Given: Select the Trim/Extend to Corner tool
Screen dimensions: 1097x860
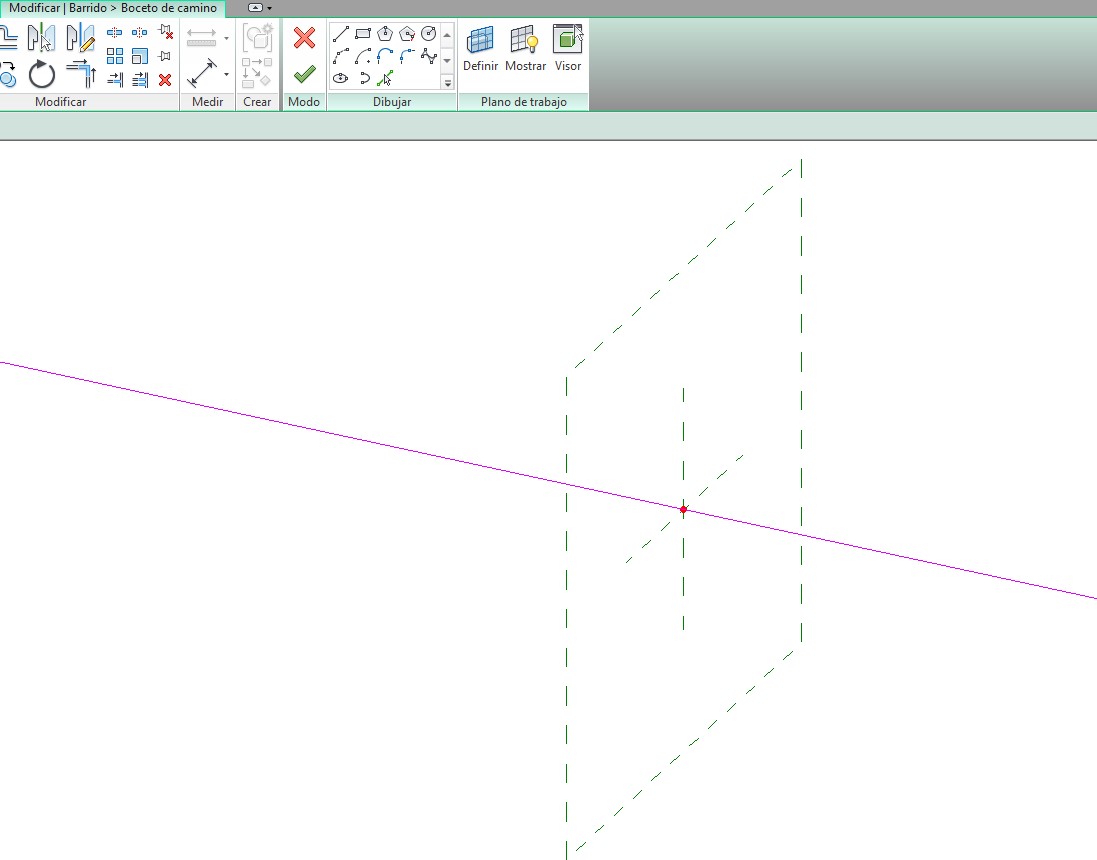Looking at the screenshot, I should pyautogui.click(x=80, y=74).
